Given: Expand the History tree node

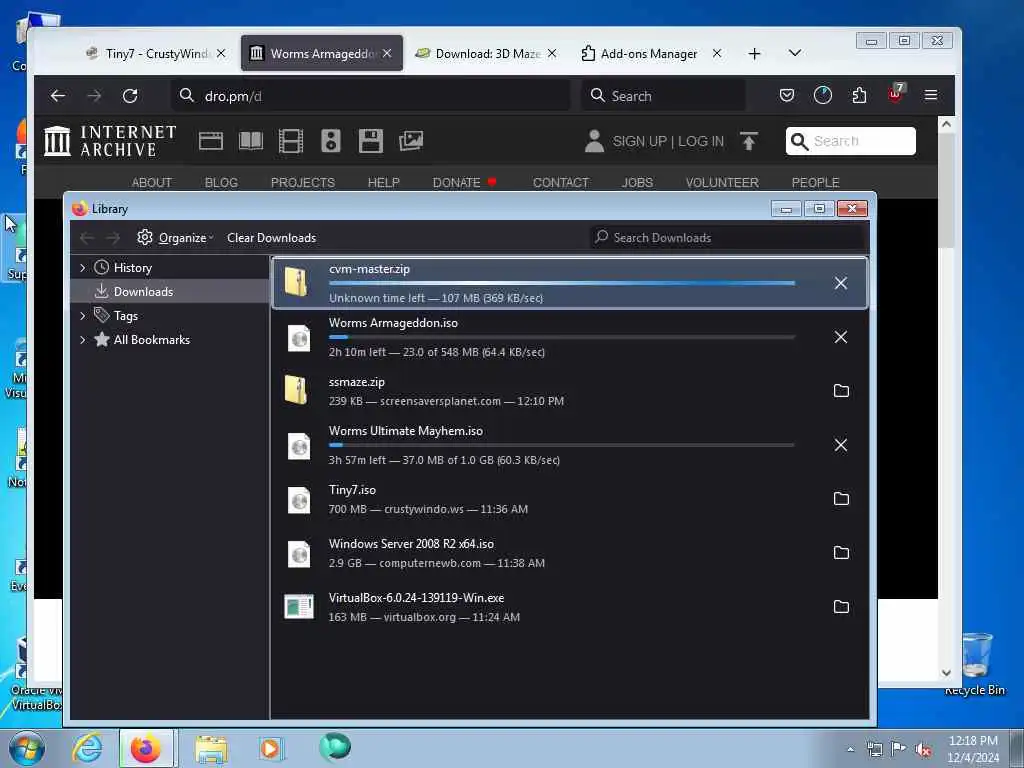Looking at the screenshot, I should [x=82, y=268].
